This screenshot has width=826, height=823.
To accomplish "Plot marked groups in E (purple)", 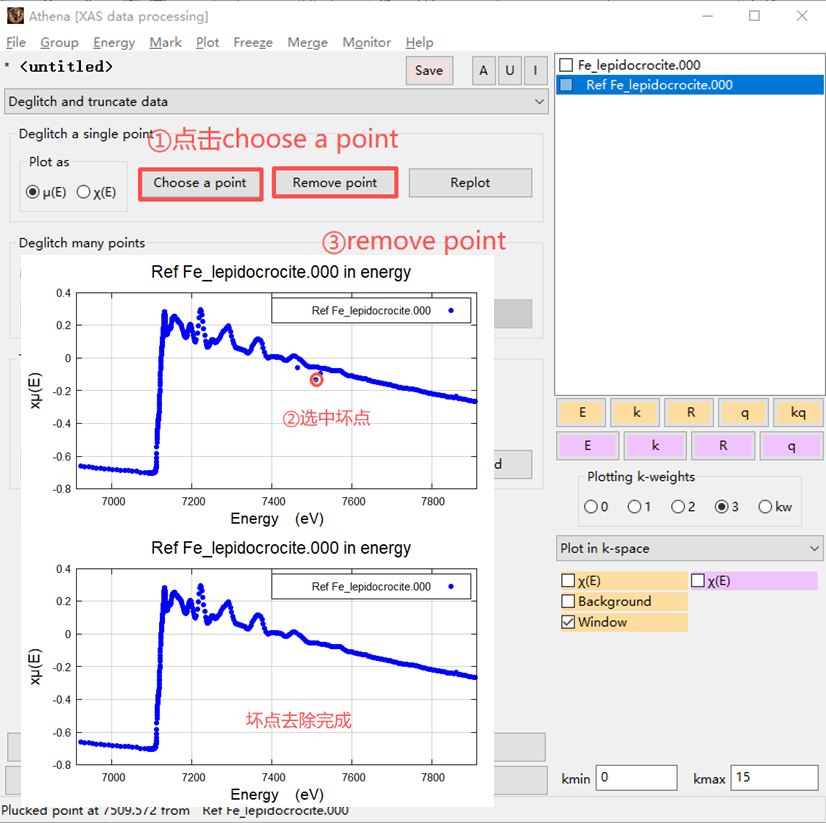I will (587, 446).
